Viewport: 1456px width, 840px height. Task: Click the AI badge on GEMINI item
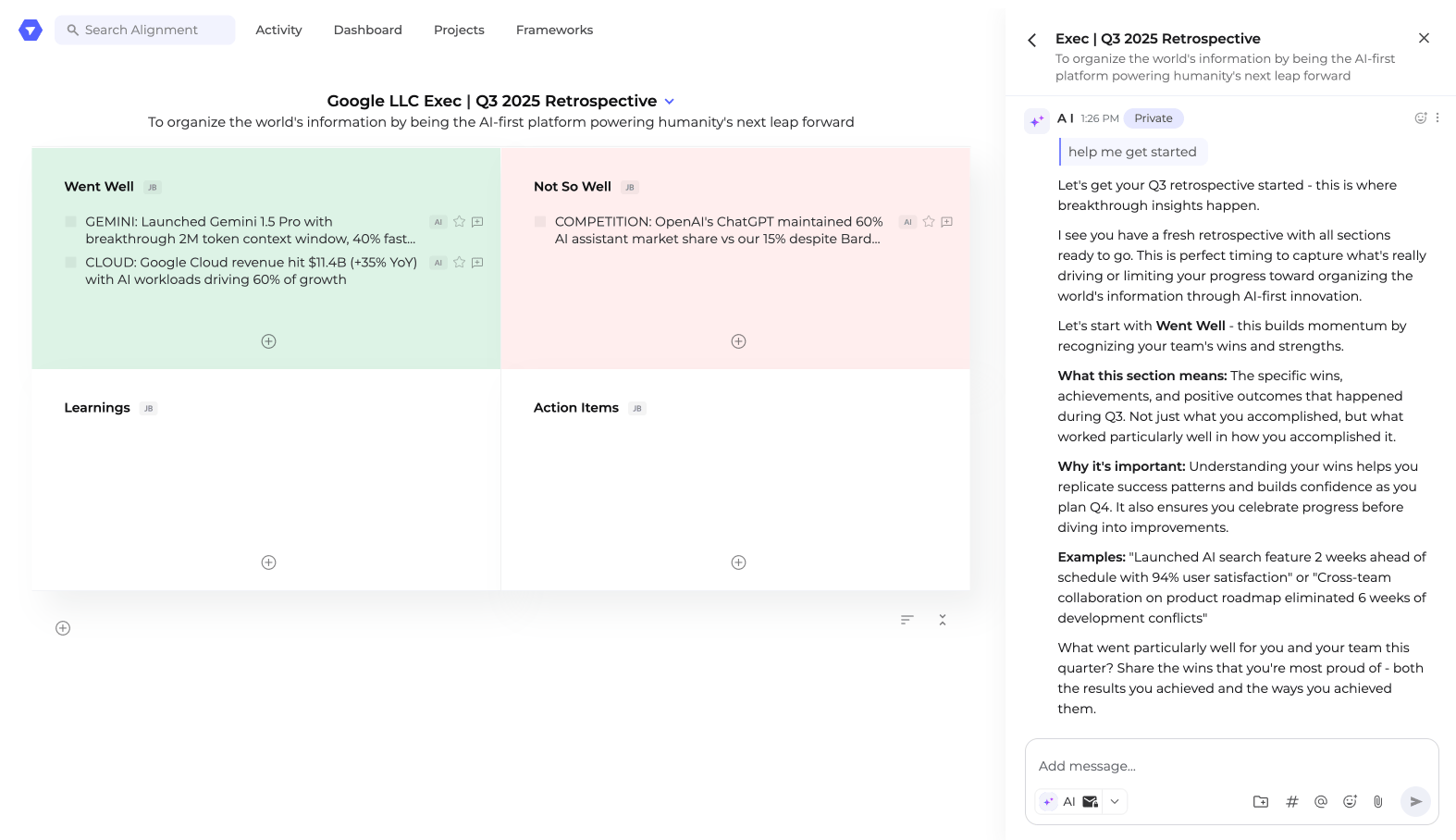tap(438, 222)
